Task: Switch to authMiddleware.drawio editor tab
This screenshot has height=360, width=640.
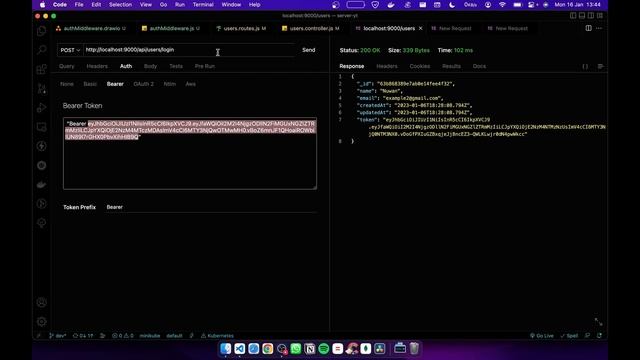Action: 91,28
